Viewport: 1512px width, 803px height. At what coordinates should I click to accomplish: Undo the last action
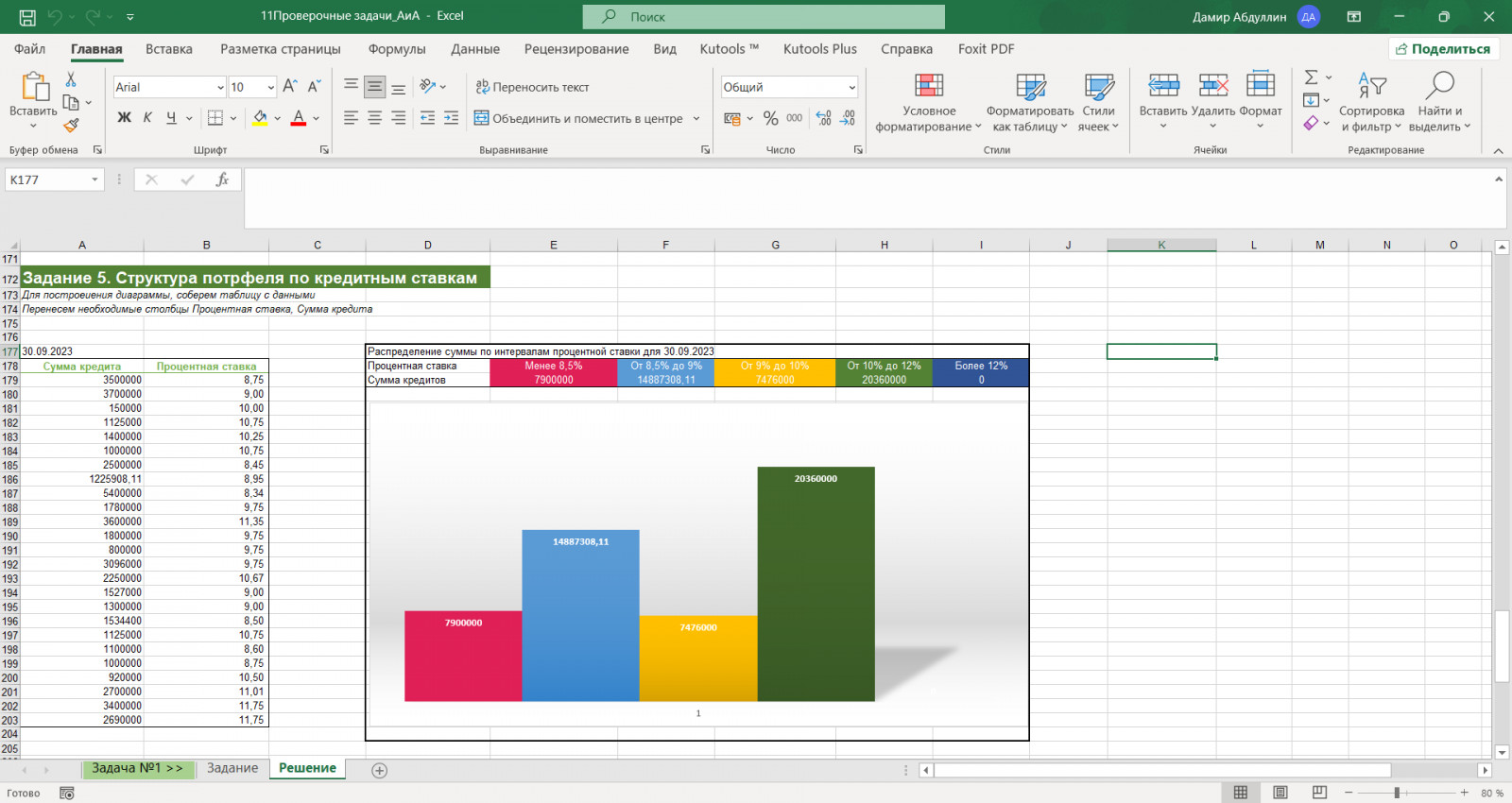55,17
